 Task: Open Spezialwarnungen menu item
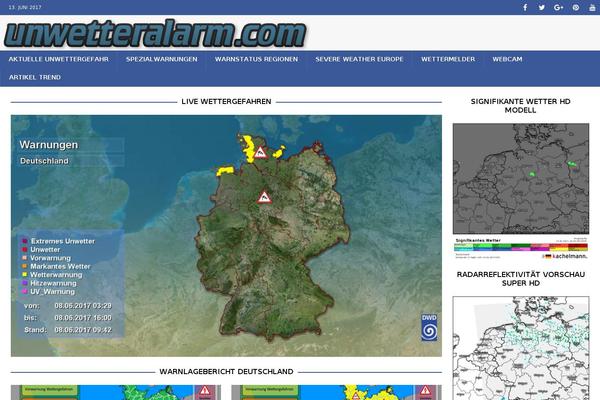click(161, 59)
